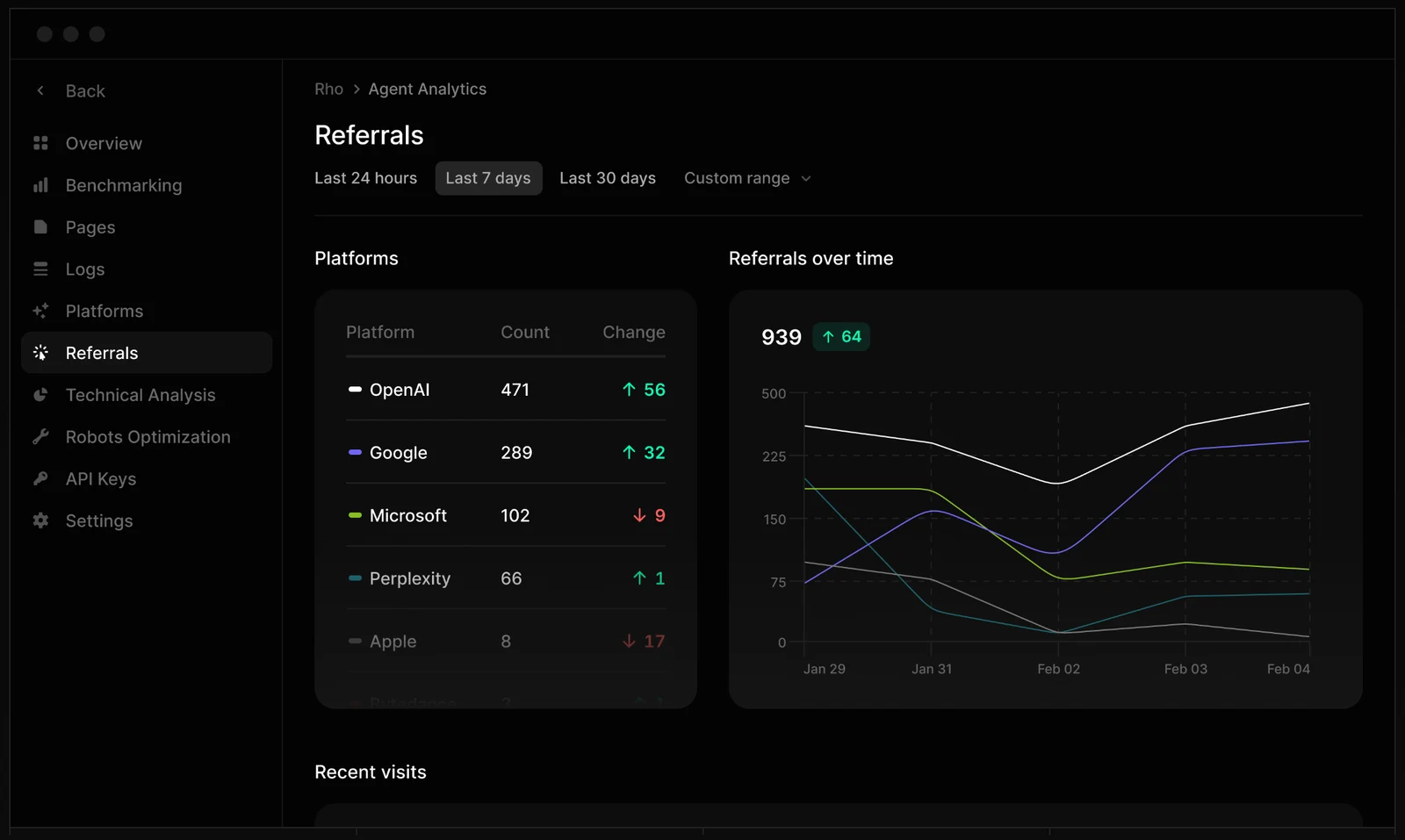The image size is (1405, 840).
Task: Click the Overview grid icon
Action: click(40, 143)
